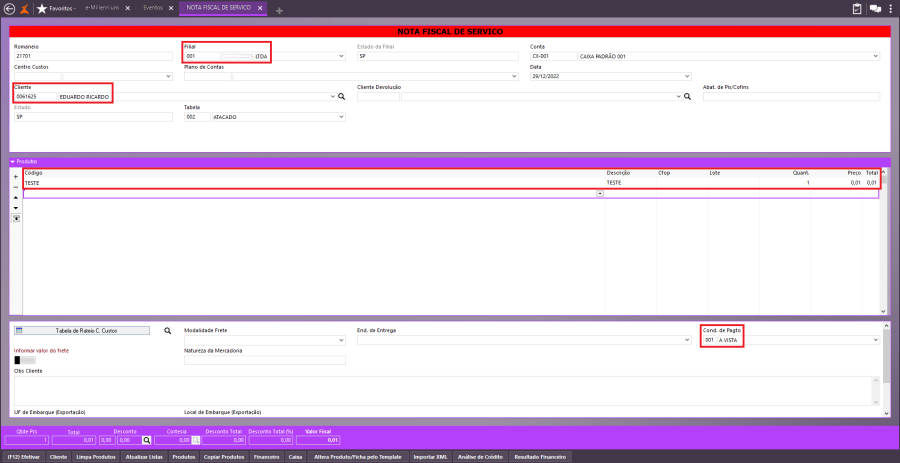Search for Cliente with magnifier icon
The height and width of the screenshot is (463, 900).
click(x=342, y=97)
